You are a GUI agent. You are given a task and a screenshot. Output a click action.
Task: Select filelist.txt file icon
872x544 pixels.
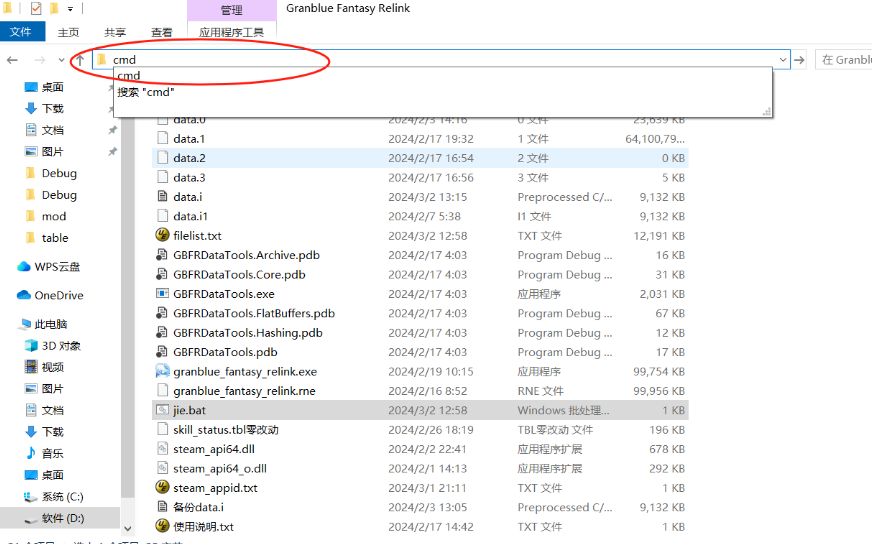coord(162,235)
